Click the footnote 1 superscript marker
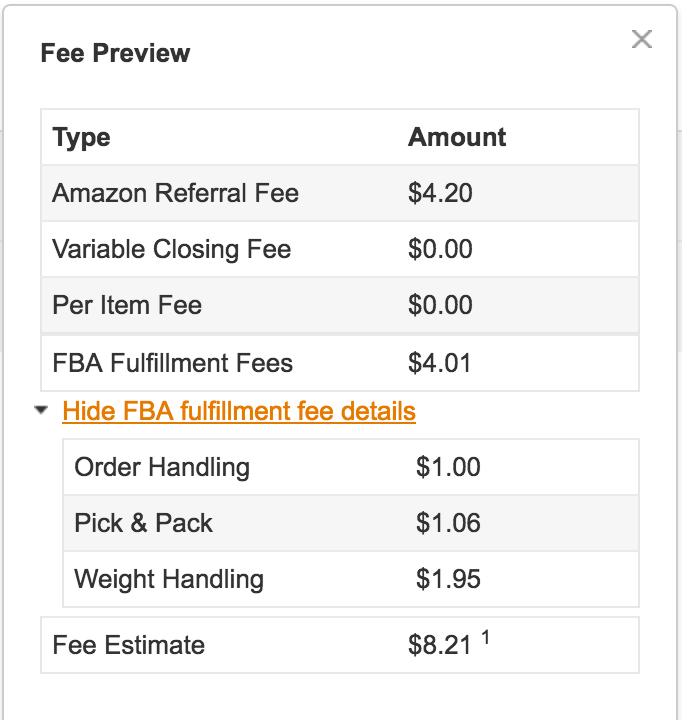This screenshot has width=682, height=720. pyautogui.click(x=485, y=638)
